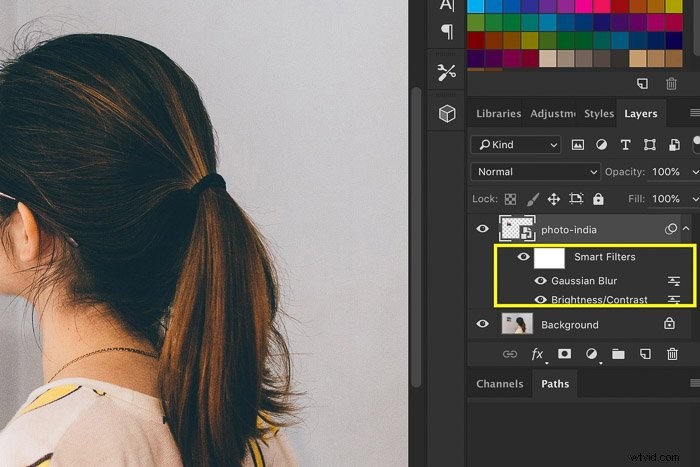Hide the Background layer
The image size is (700, 467).
[482, 324]
